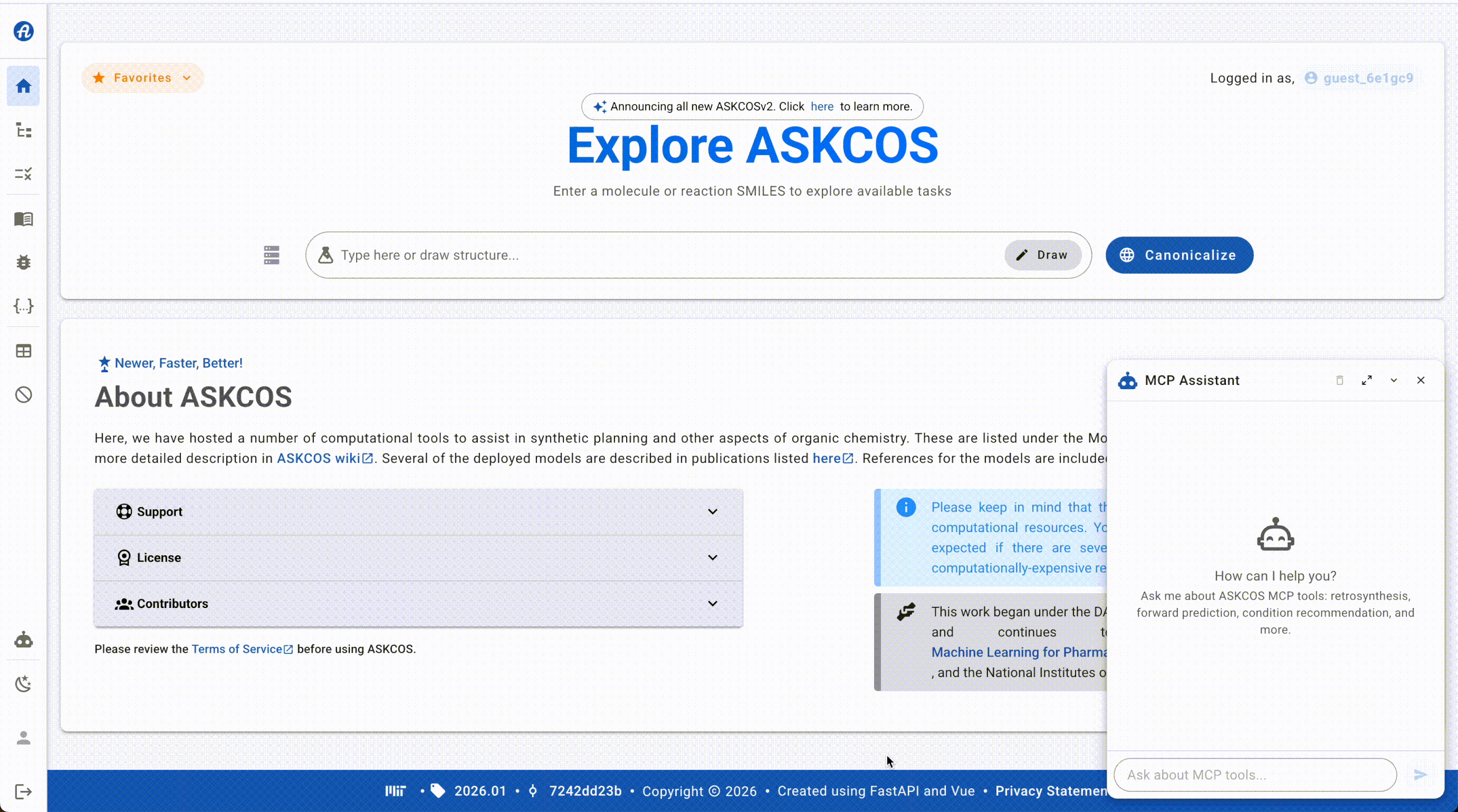The height and width of the screenshot is (812, 1458).
Task: Click the Canonicalize button
Action: point(1179,255)
